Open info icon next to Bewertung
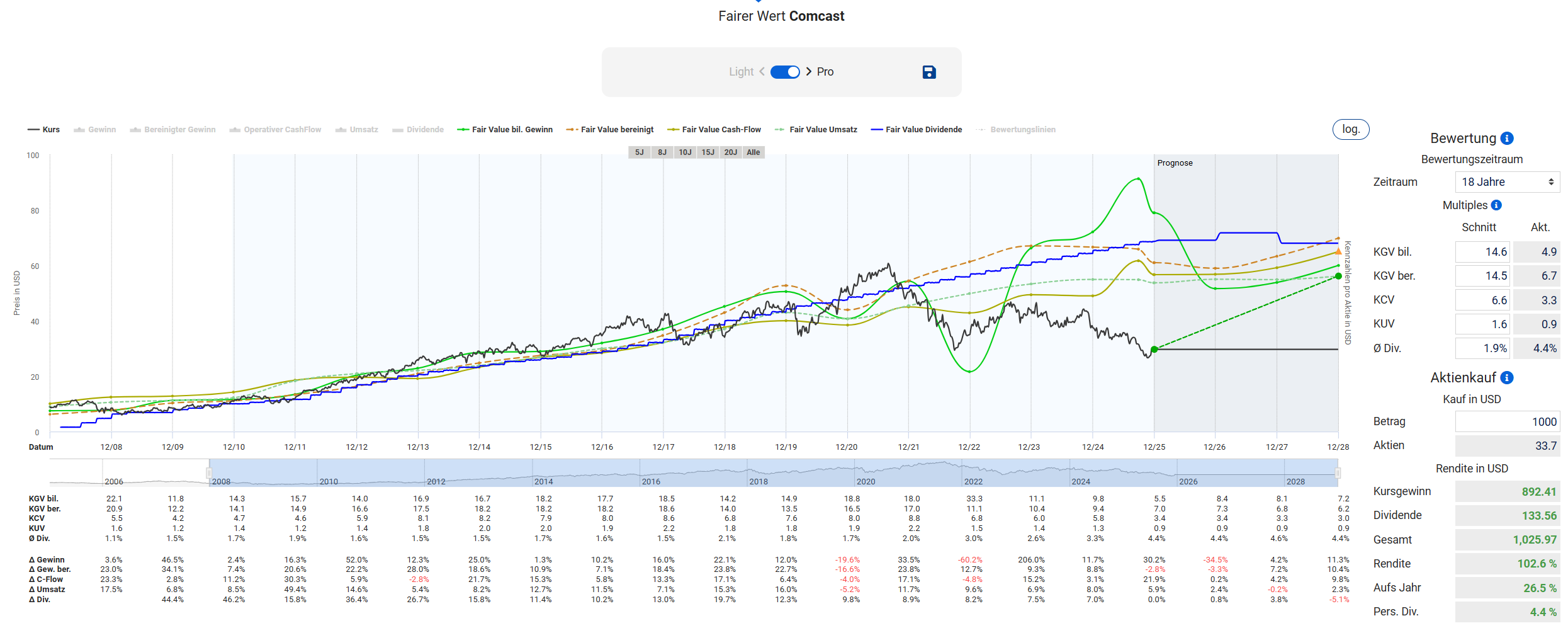Viewport: 1568px width, 628px height. [x=1507, y=139]
